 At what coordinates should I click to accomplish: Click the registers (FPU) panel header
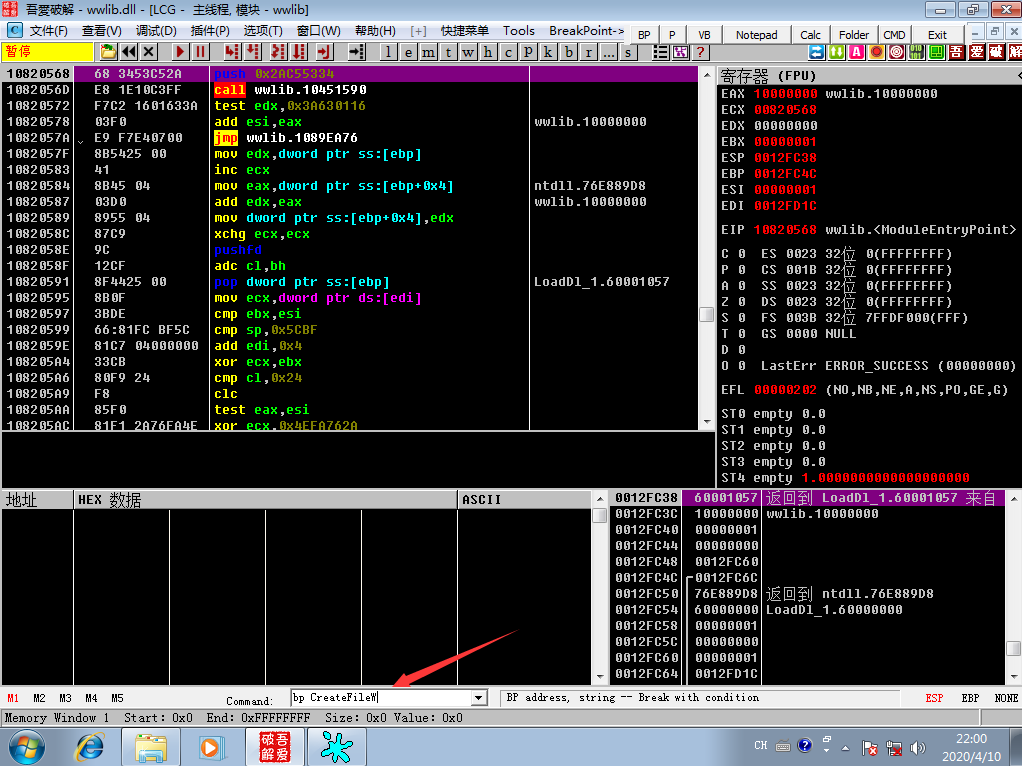pos(869,76)
